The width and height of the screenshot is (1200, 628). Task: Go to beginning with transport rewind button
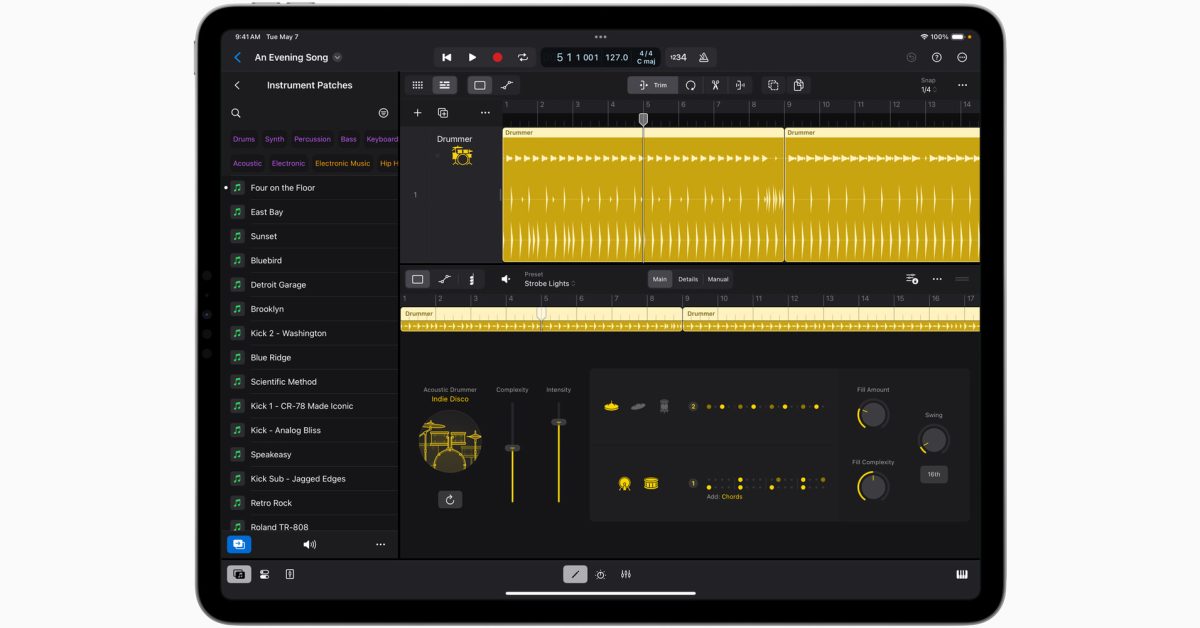[x=447, y=58]
